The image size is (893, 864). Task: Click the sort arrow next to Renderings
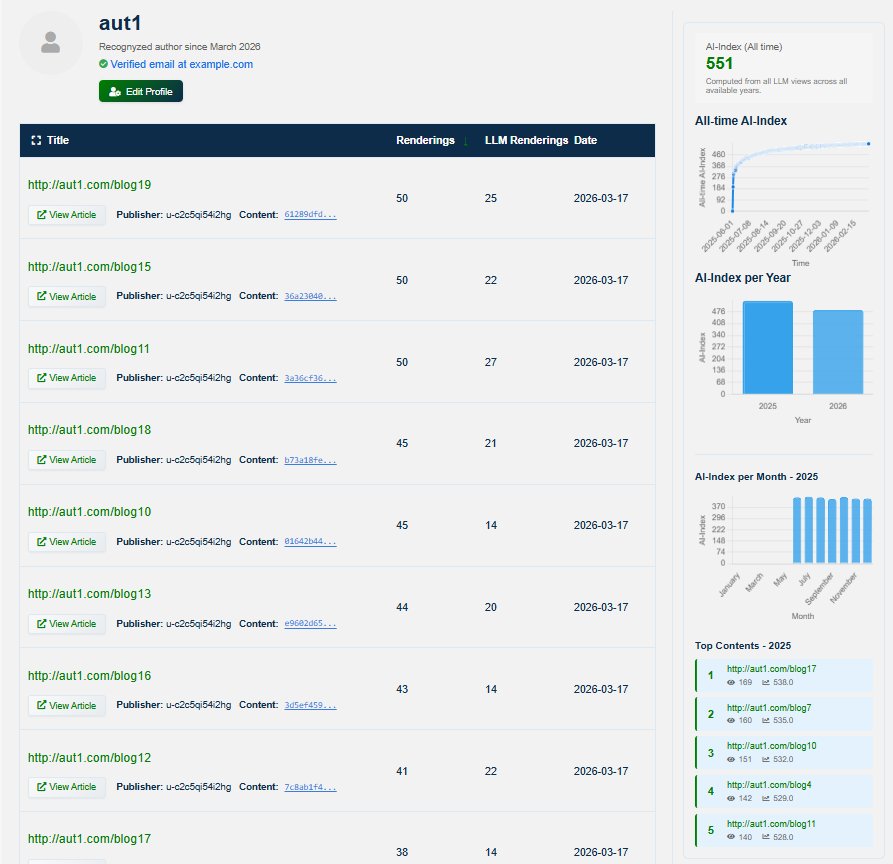465,141
